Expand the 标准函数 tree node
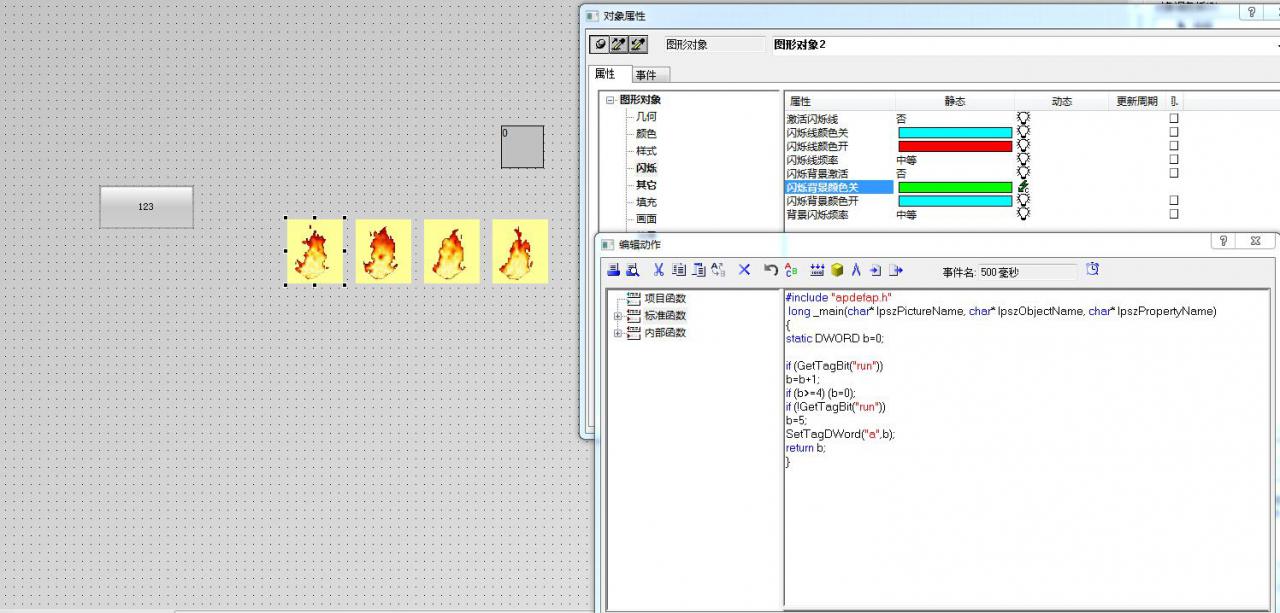1280x613 pixels. (x=618, y=316)
